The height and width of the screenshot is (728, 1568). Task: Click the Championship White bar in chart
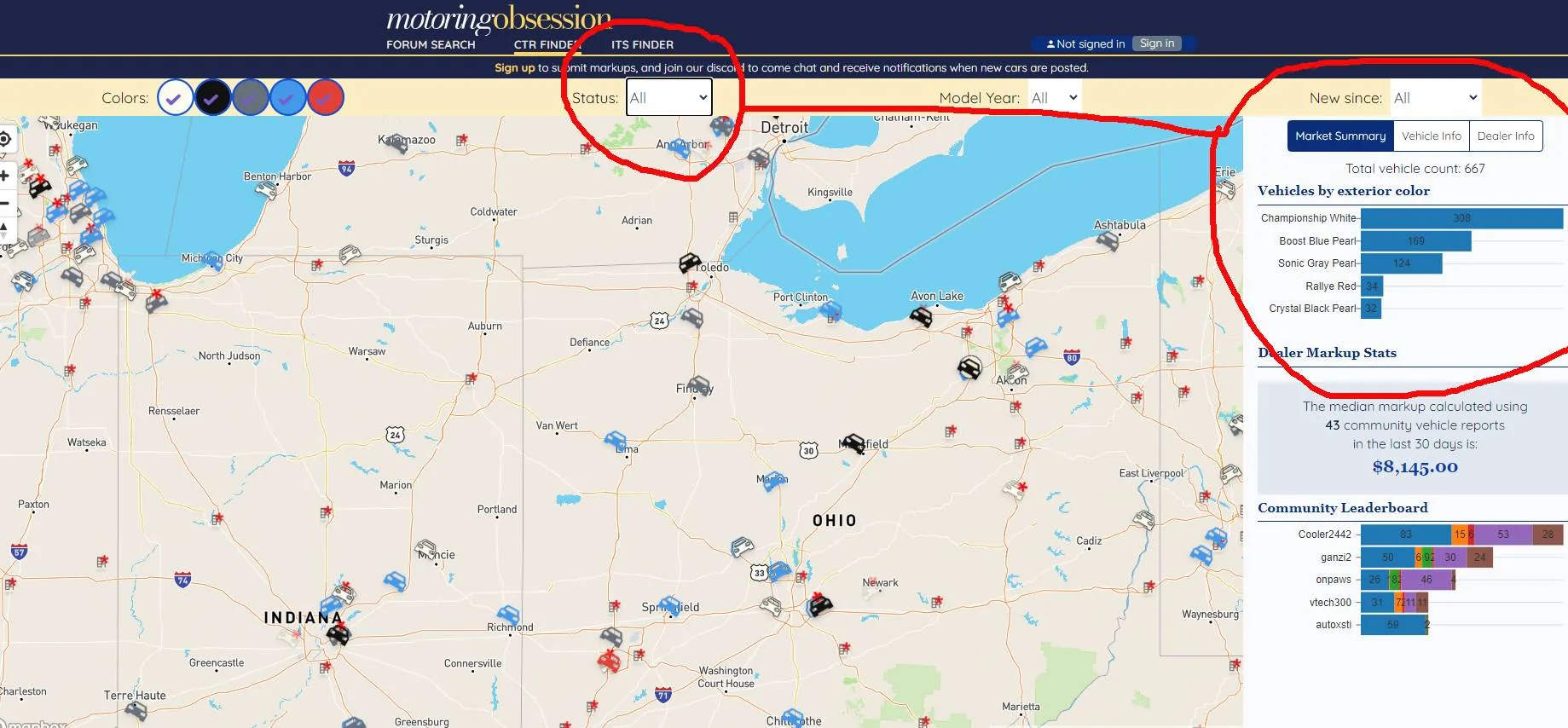1461,218
